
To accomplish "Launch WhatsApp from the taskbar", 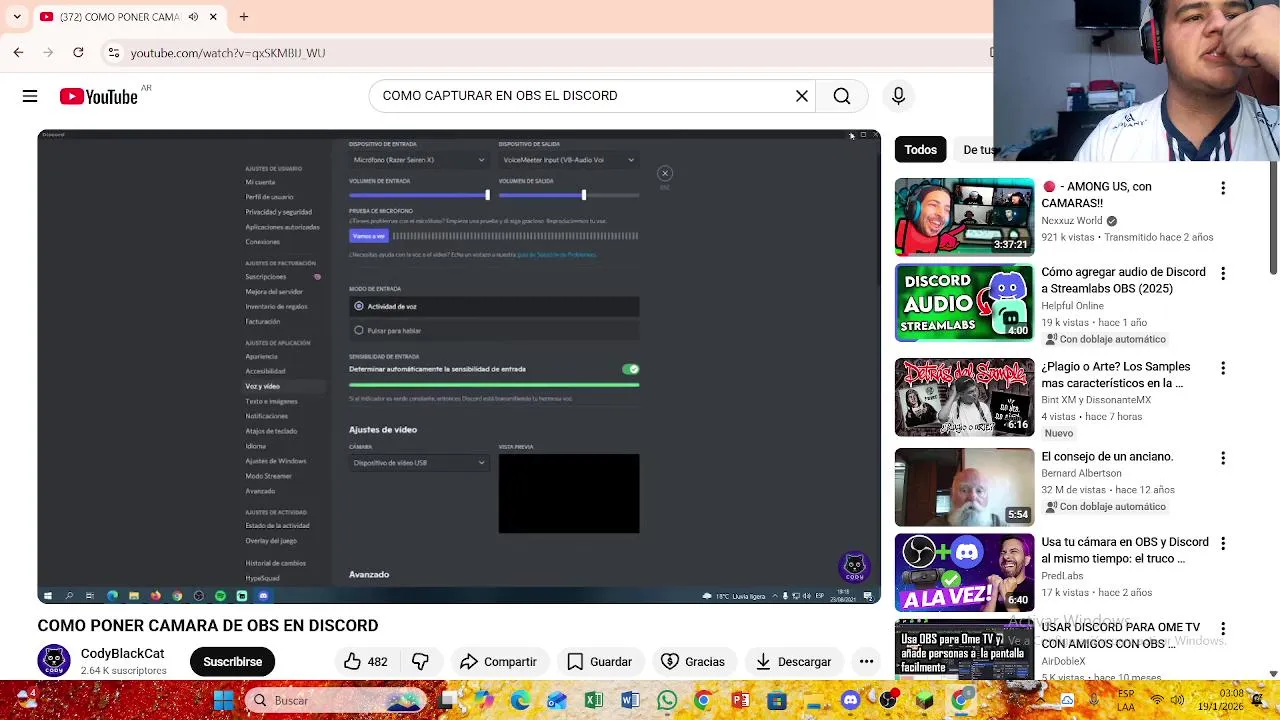I will point(667,700).
